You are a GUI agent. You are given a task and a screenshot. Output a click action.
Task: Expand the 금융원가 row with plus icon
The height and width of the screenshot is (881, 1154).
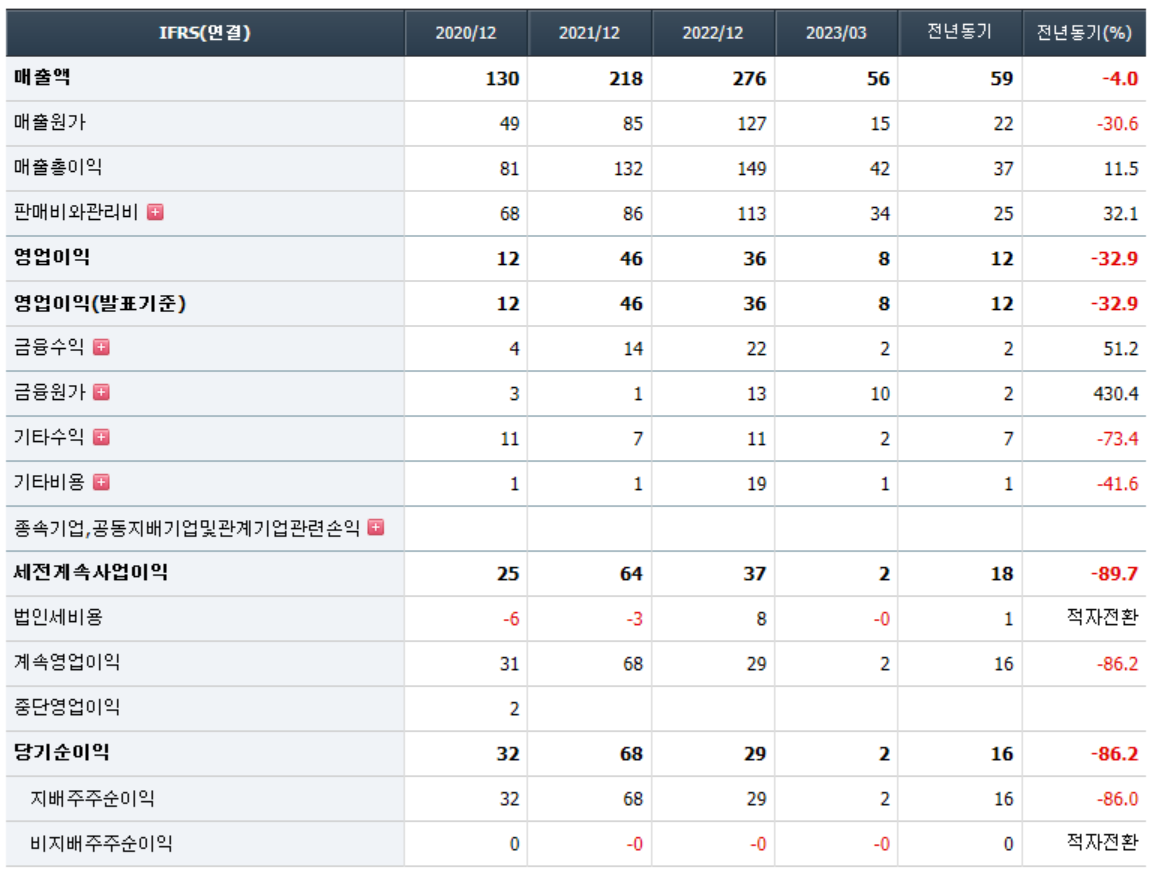coord(102,392)
